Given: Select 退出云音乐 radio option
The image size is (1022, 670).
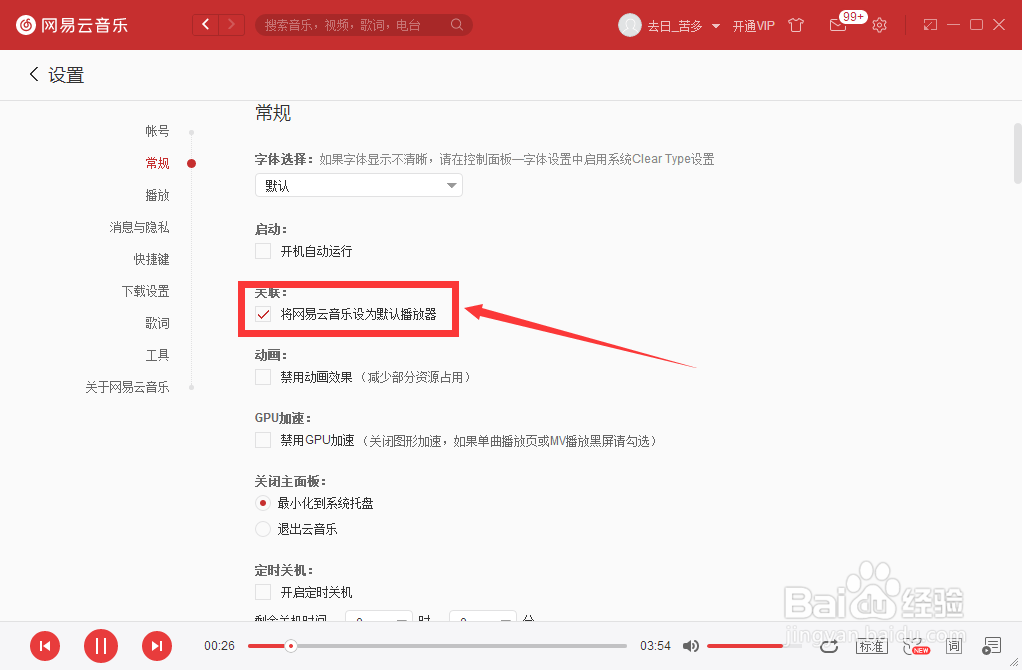Looking at the screenshot, I should (263, 529).
